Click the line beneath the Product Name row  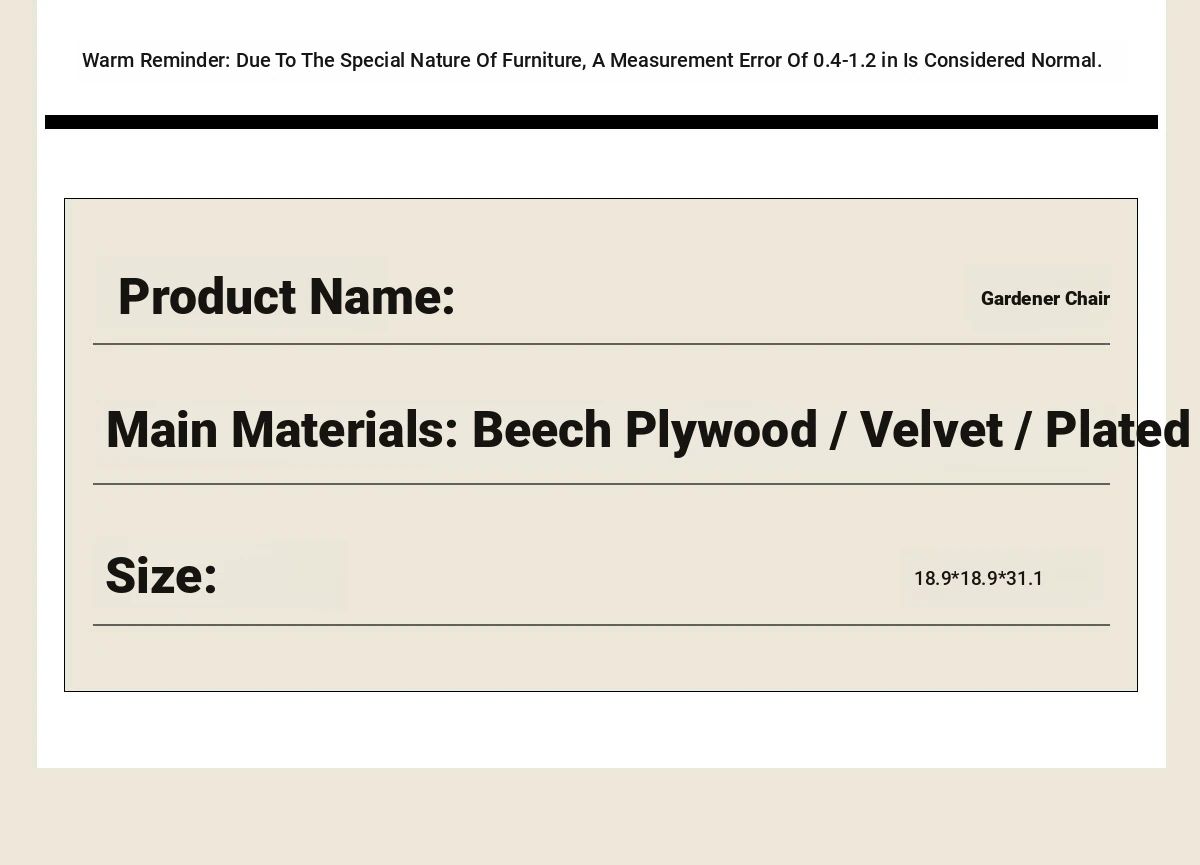[x=601, y=344]
